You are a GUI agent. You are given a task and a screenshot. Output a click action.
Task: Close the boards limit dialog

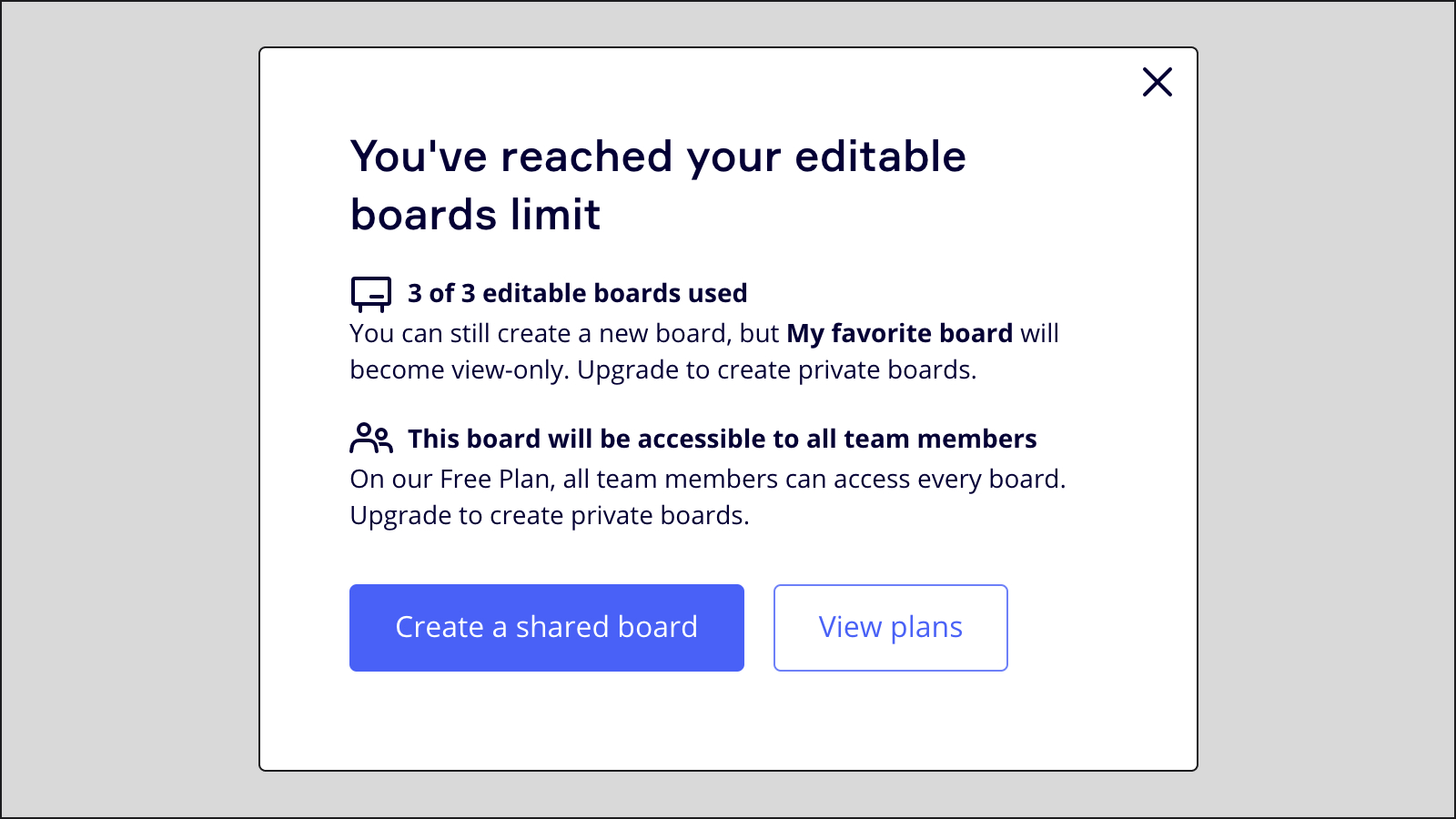pos(1157,82)
